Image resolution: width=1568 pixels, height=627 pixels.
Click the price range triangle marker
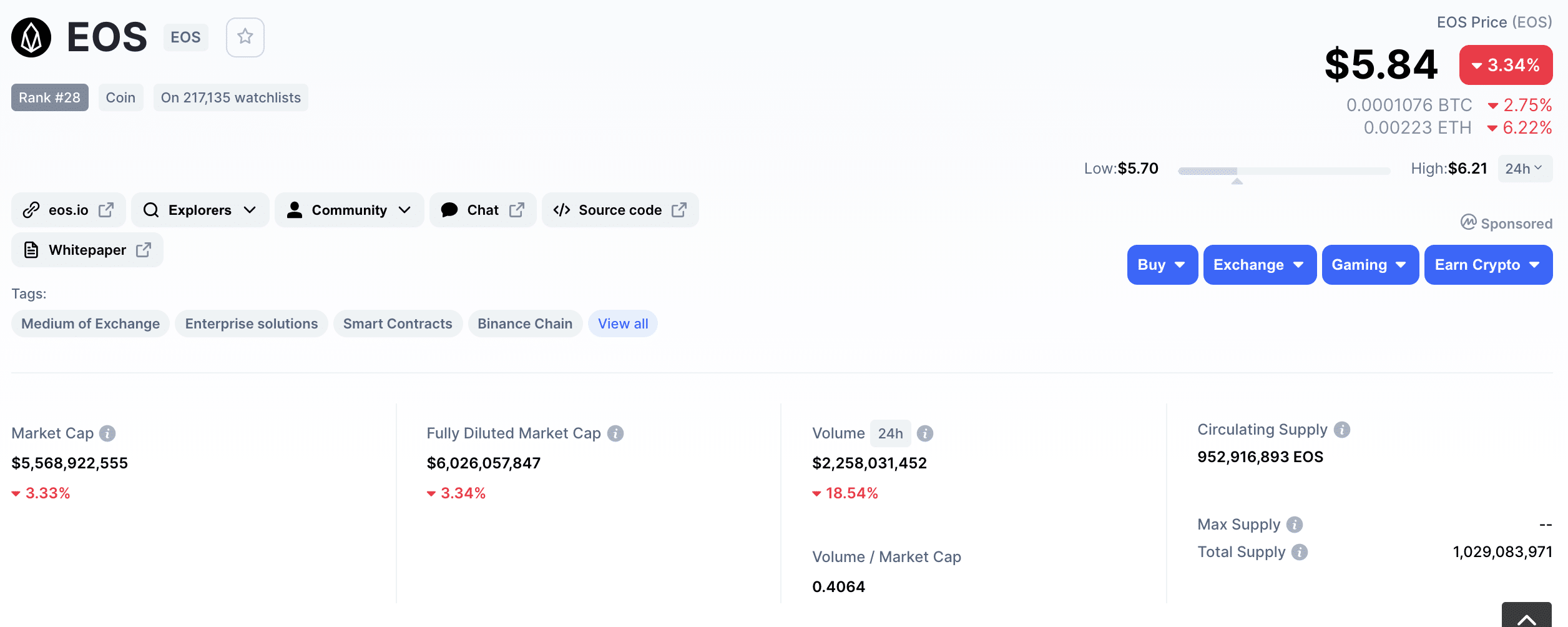click(1237, 181)
